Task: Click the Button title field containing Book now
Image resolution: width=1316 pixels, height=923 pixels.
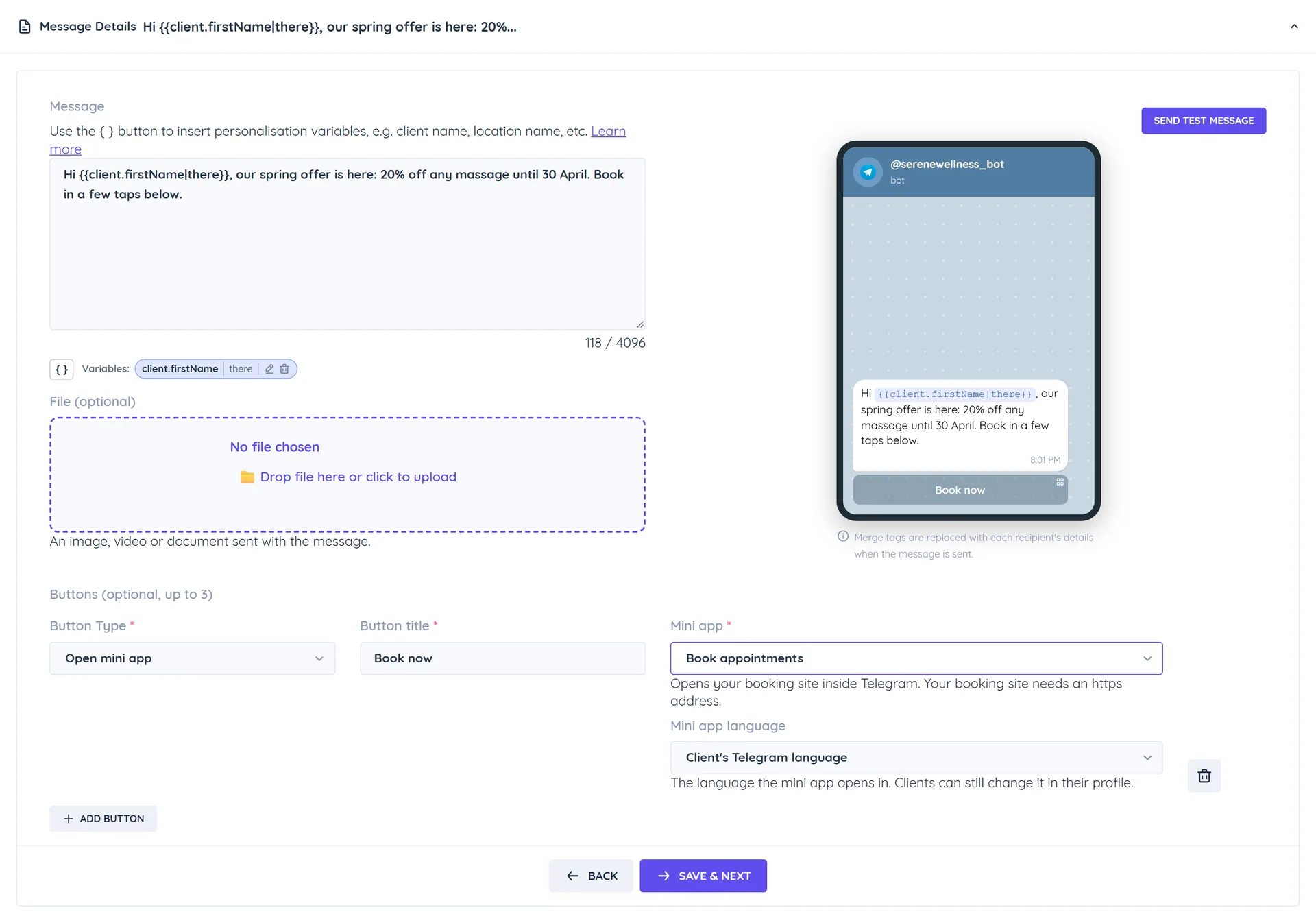Action: point(502,658)
